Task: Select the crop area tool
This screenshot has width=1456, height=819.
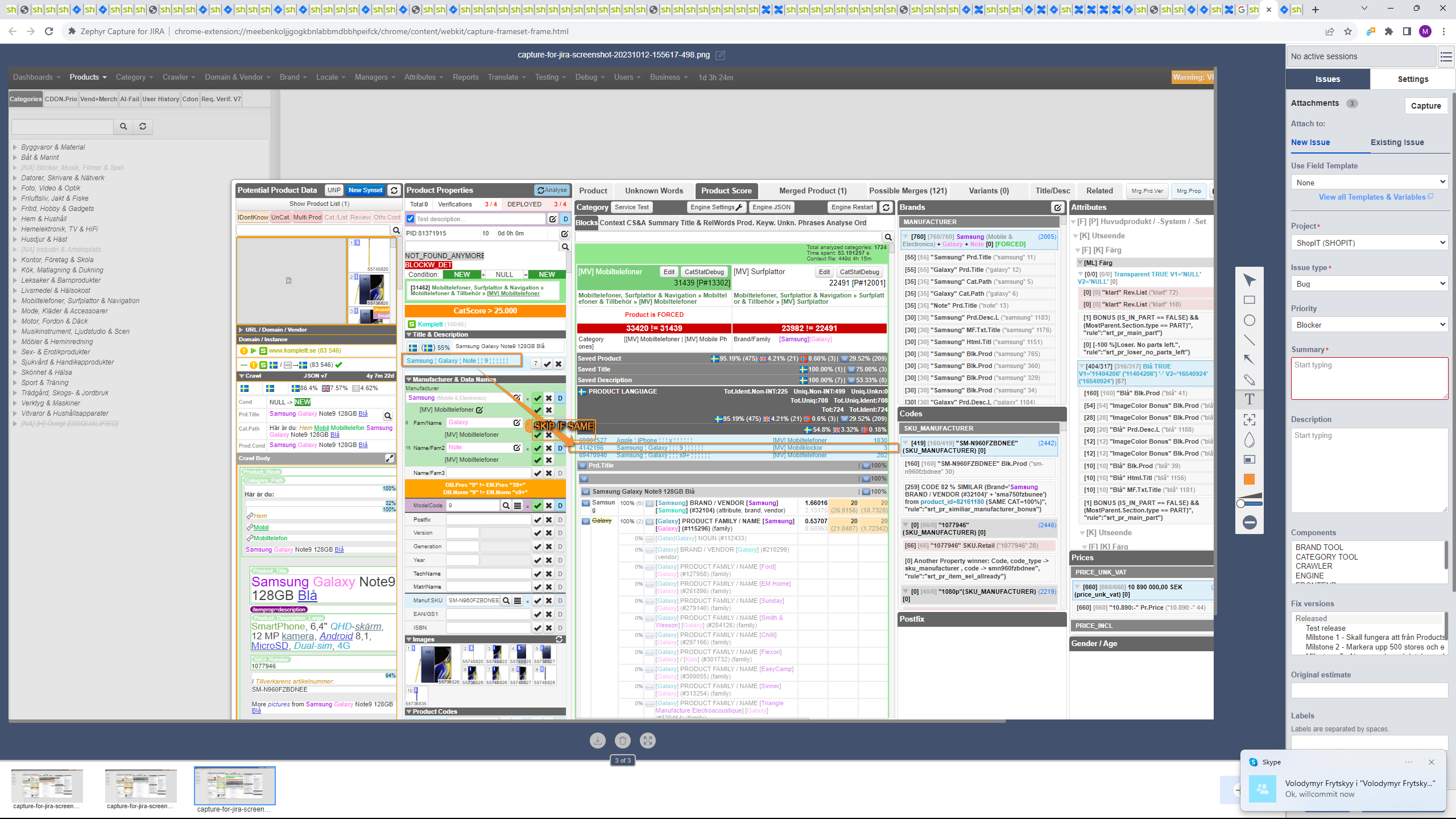Action: click(x=1249, y=420)
